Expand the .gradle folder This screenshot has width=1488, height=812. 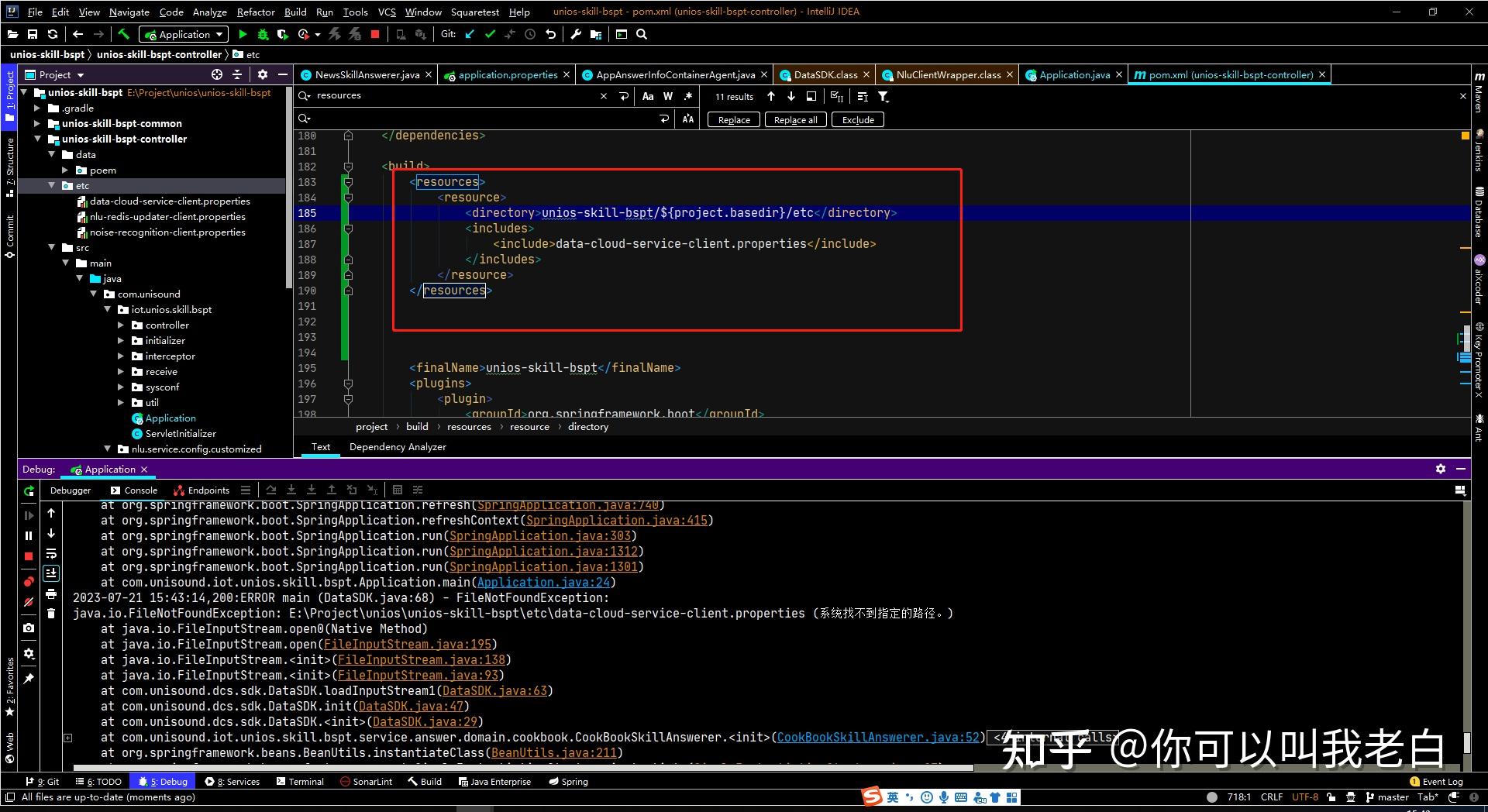tap(37, 108)
